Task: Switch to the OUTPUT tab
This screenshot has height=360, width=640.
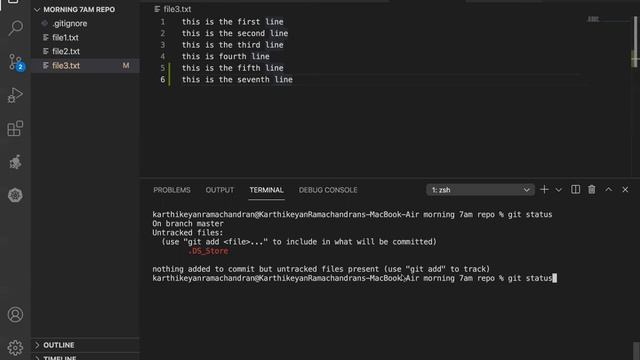Action: pos(220,190)
